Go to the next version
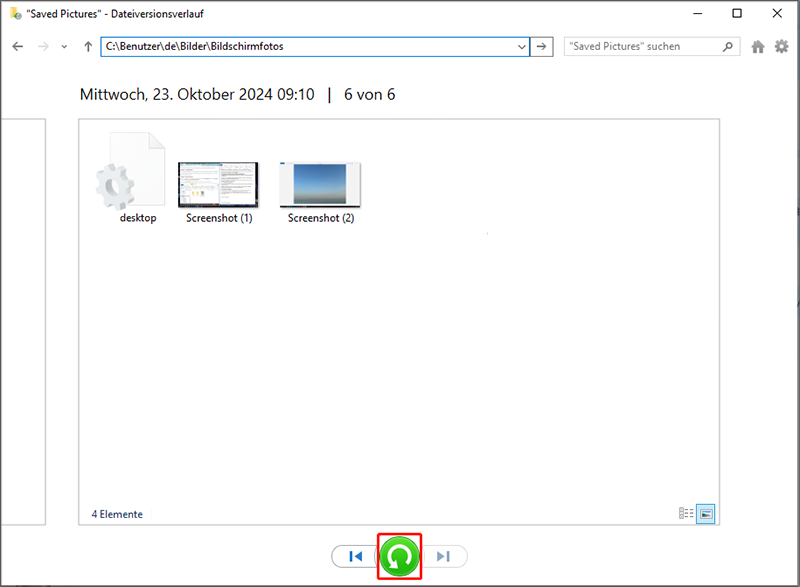 coord(444,556)
